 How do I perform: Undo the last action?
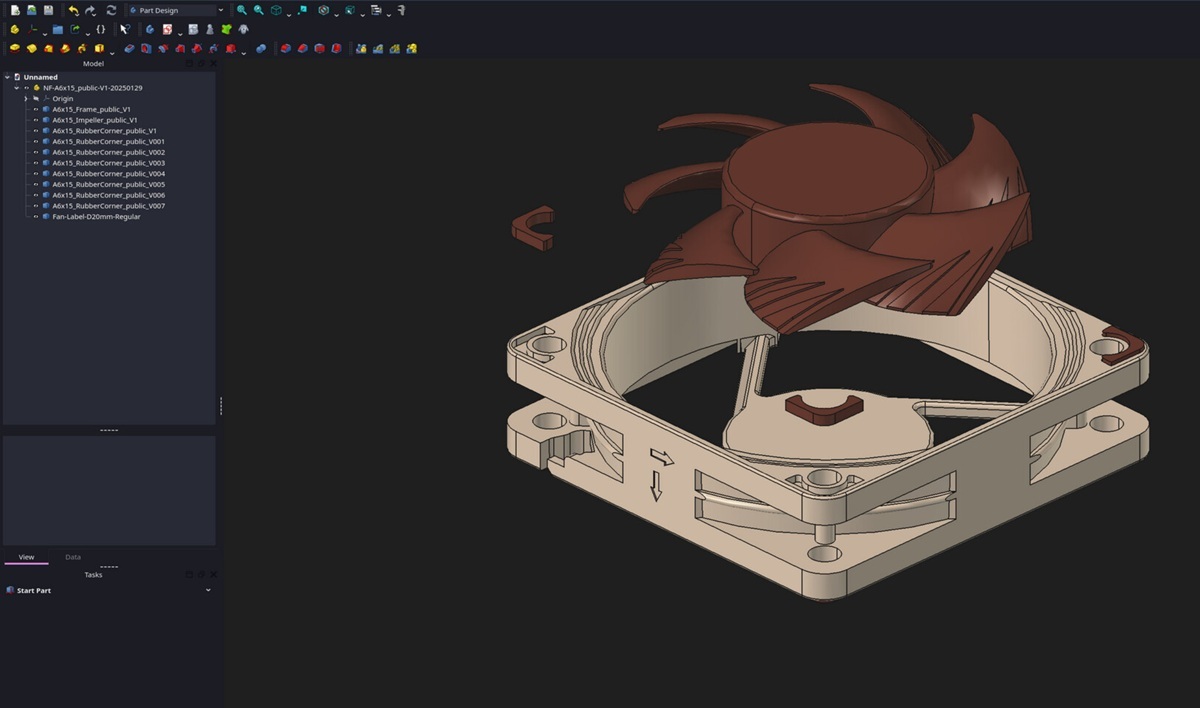point(73,10)
